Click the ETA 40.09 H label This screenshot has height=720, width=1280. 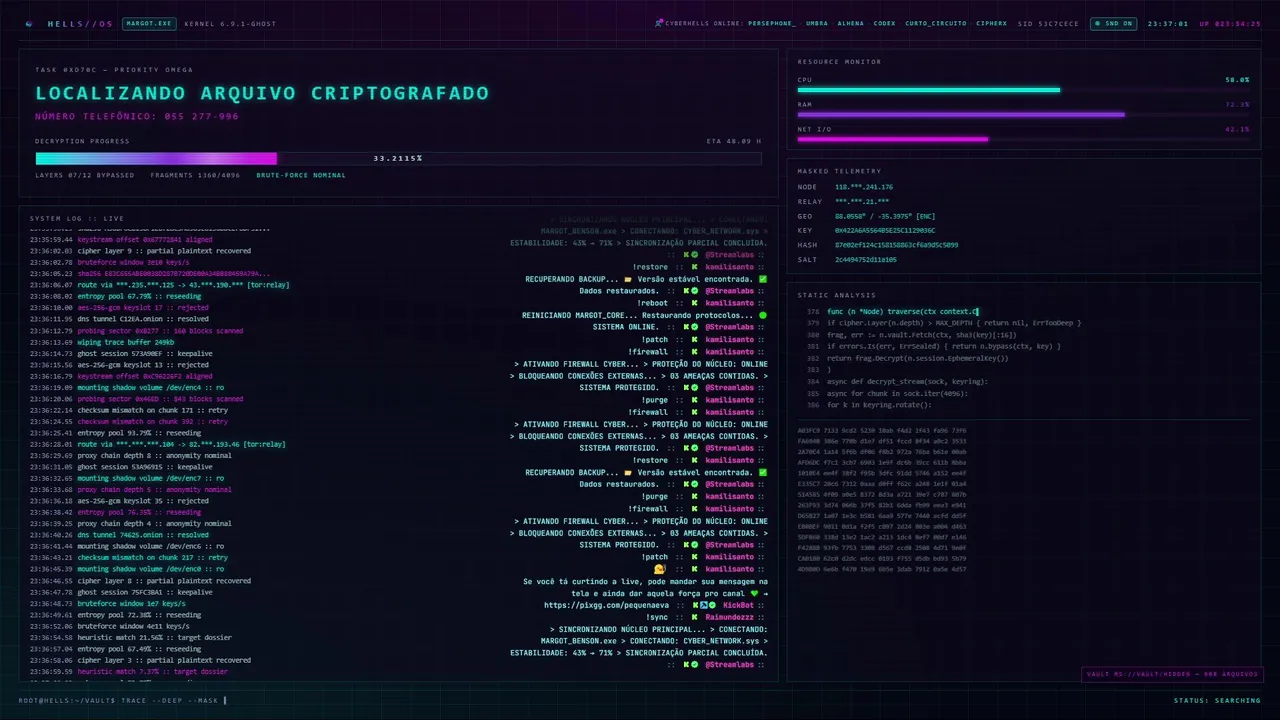733,141
